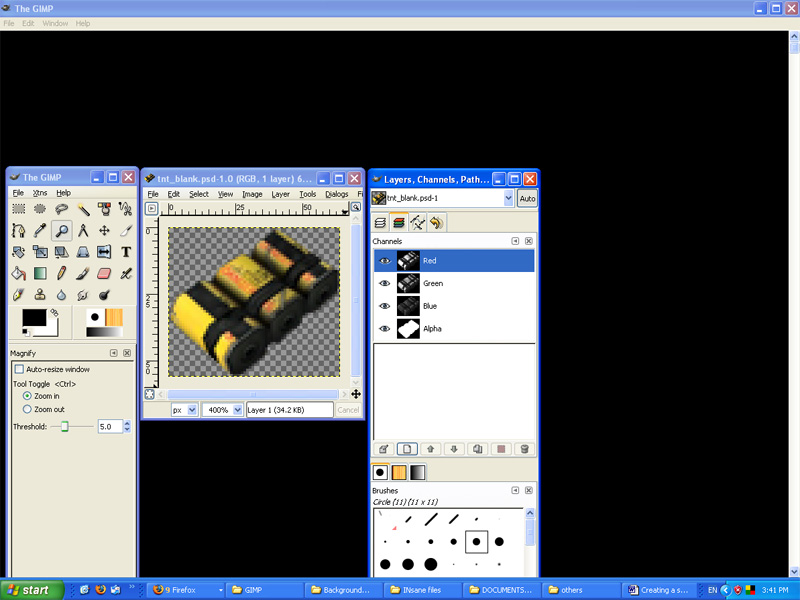This screenshot has height=600, width=800.
Task: Open the Layer menu in image window
Action: (280, 194)
